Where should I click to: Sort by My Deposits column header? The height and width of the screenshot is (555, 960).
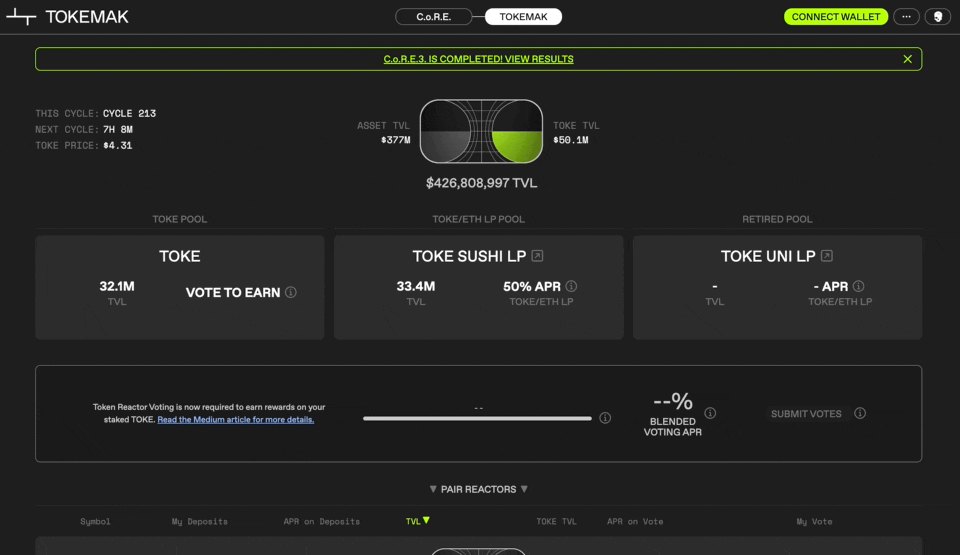tap(200, 521)
